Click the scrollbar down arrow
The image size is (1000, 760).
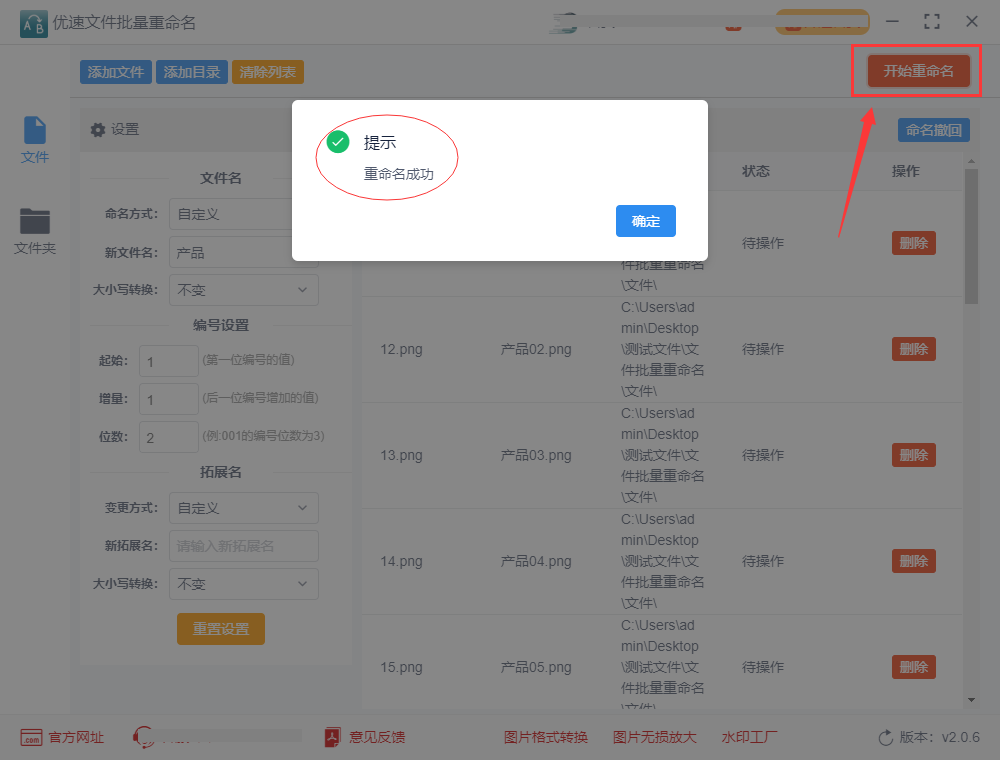pyautogui.click(x=971, y=700)
